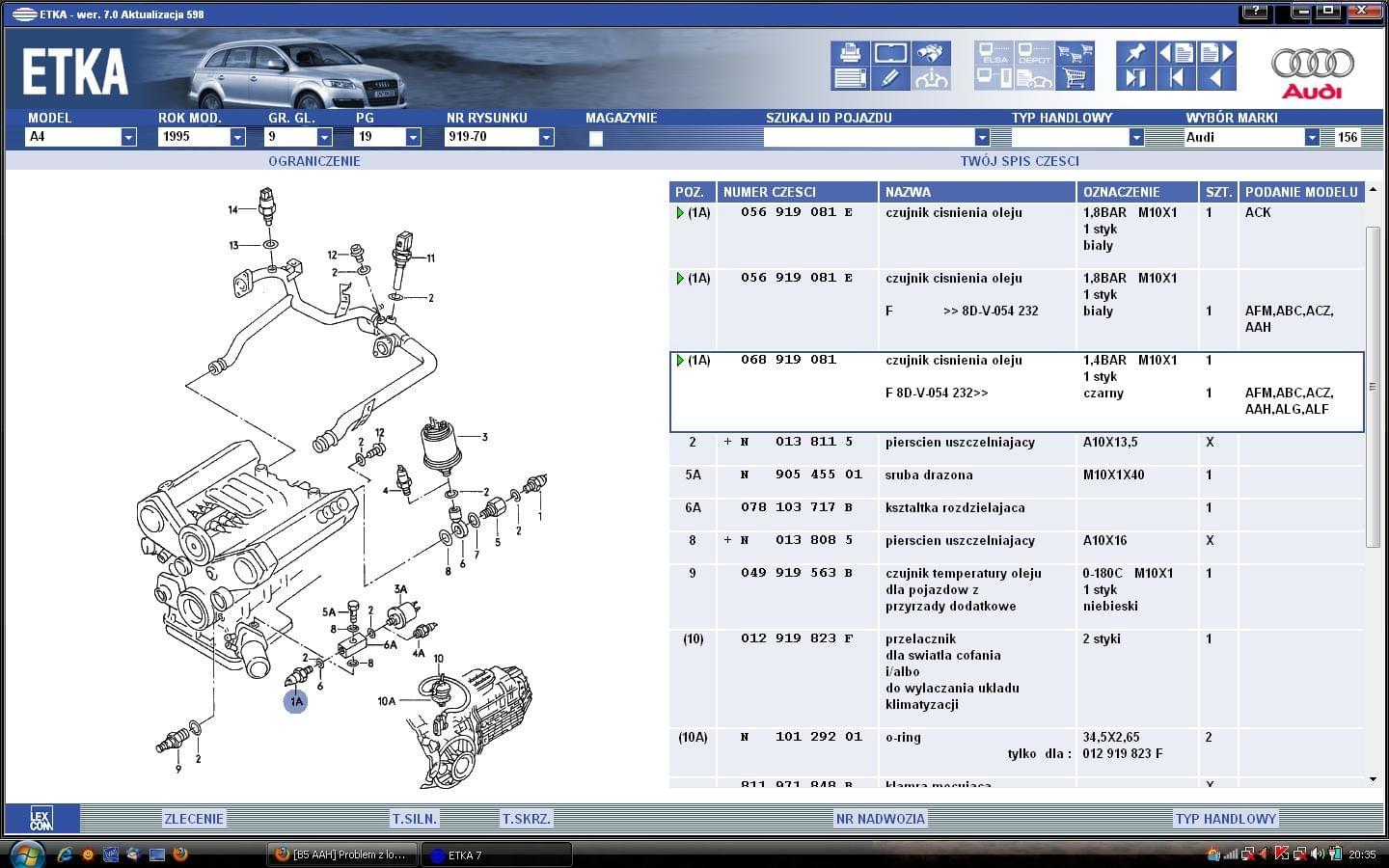Image resolution: width=1389 pixels, height=868 pixels.
Task: Click highlighted 1A marker in diagram
Action: click(x=295, y=701)
